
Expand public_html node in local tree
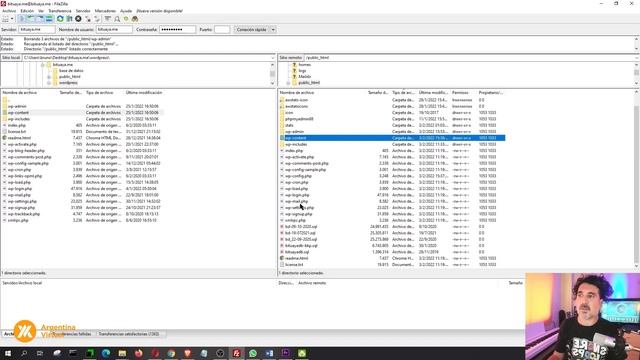pos(49,77)
